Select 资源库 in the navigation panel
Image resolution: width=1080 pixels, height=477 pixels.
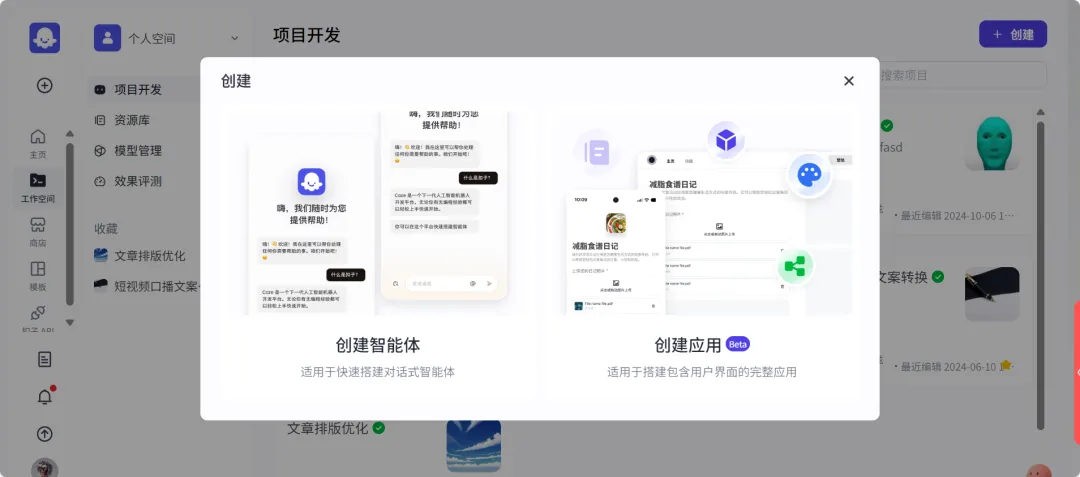132,120
